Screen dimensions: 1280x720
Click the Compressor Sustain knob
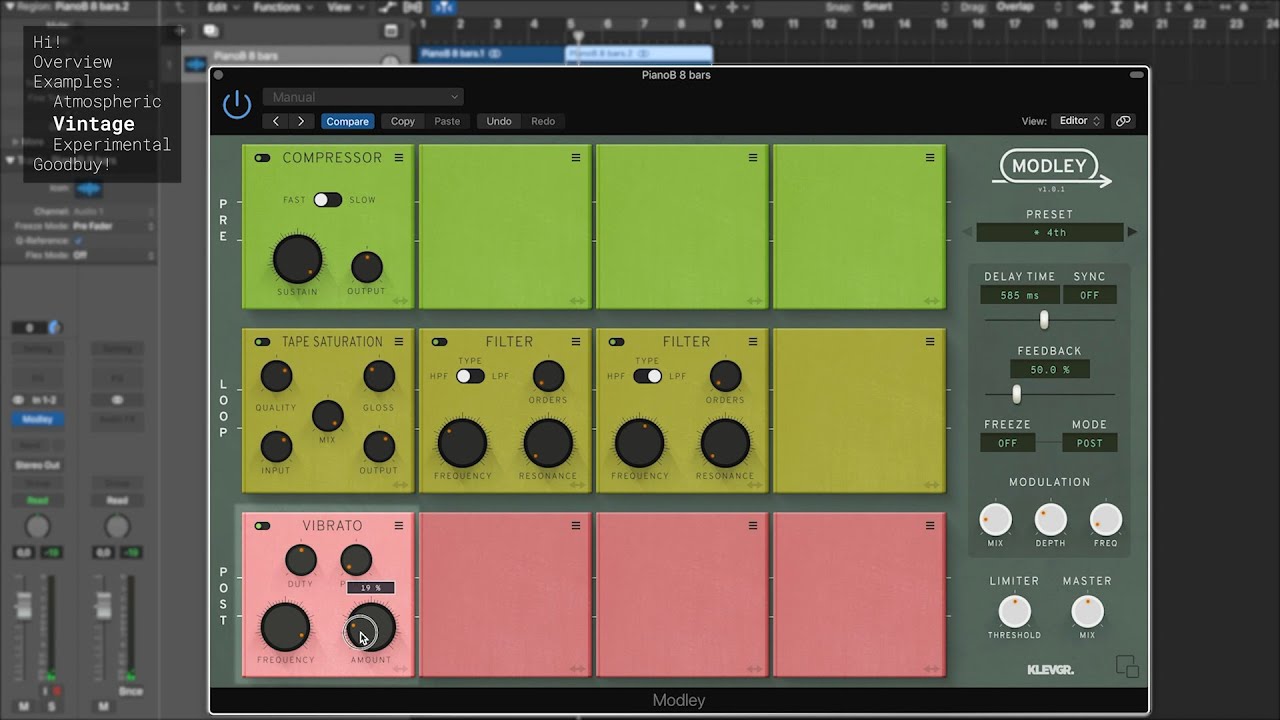(298, 260)
